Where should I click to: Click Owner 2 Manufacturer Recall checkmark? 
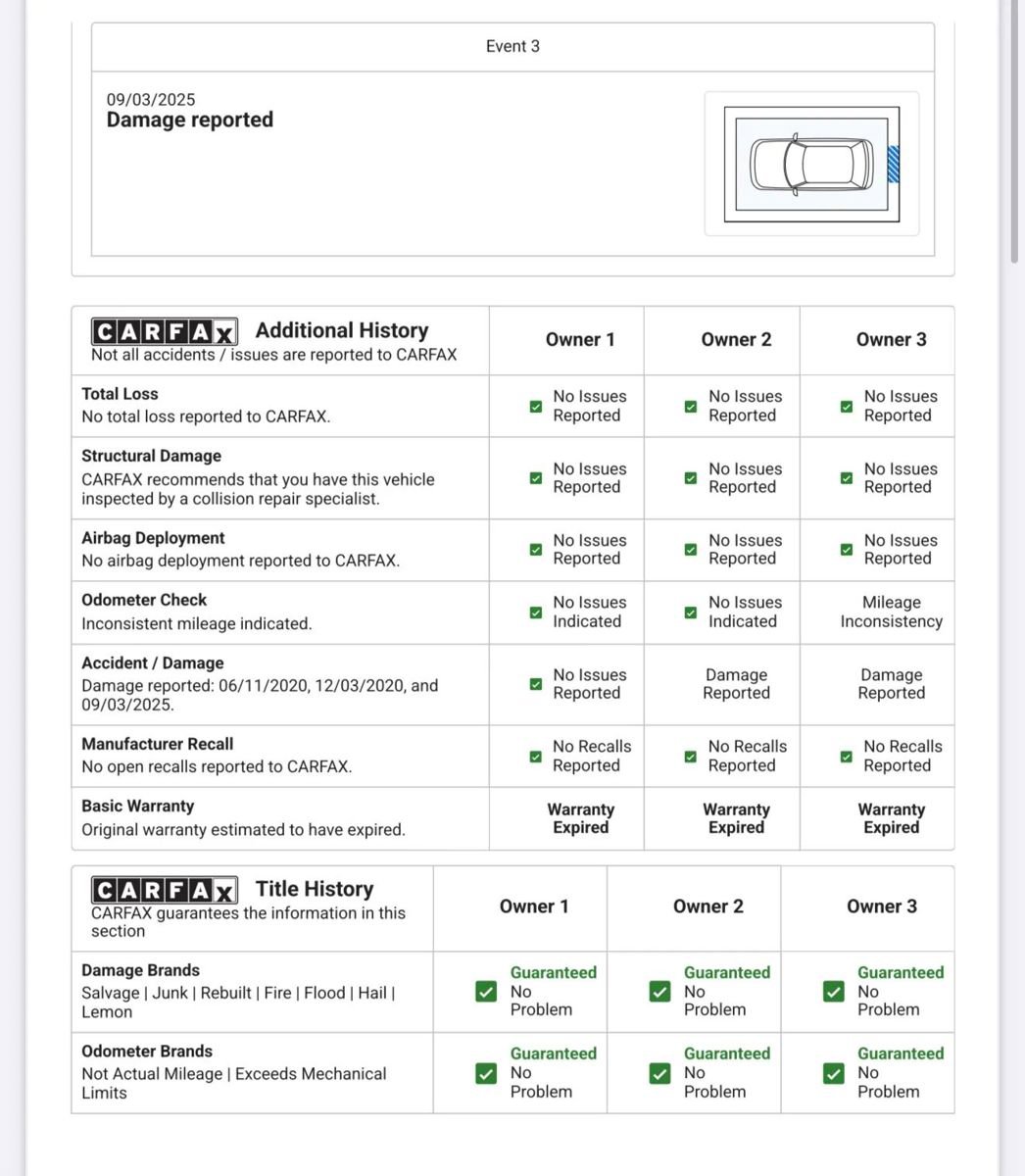pos(691,757)
